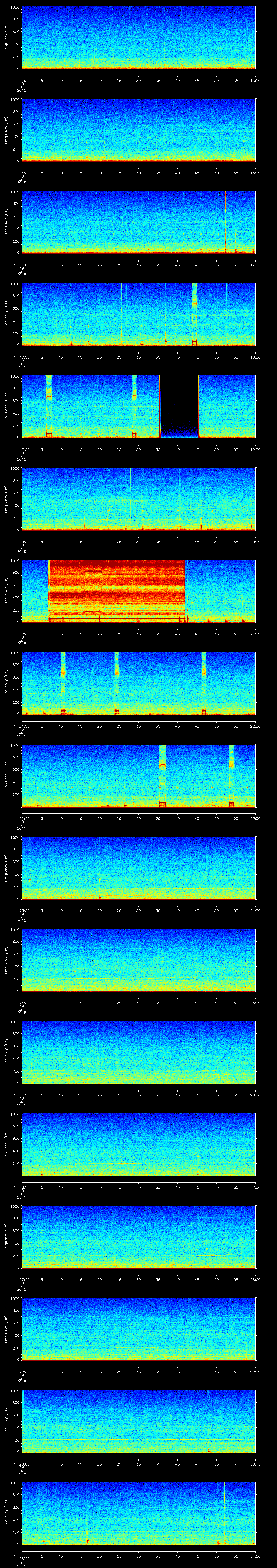Click the 29:00 end time label
277x1568 pixels.
click(x=255, y=1372)
